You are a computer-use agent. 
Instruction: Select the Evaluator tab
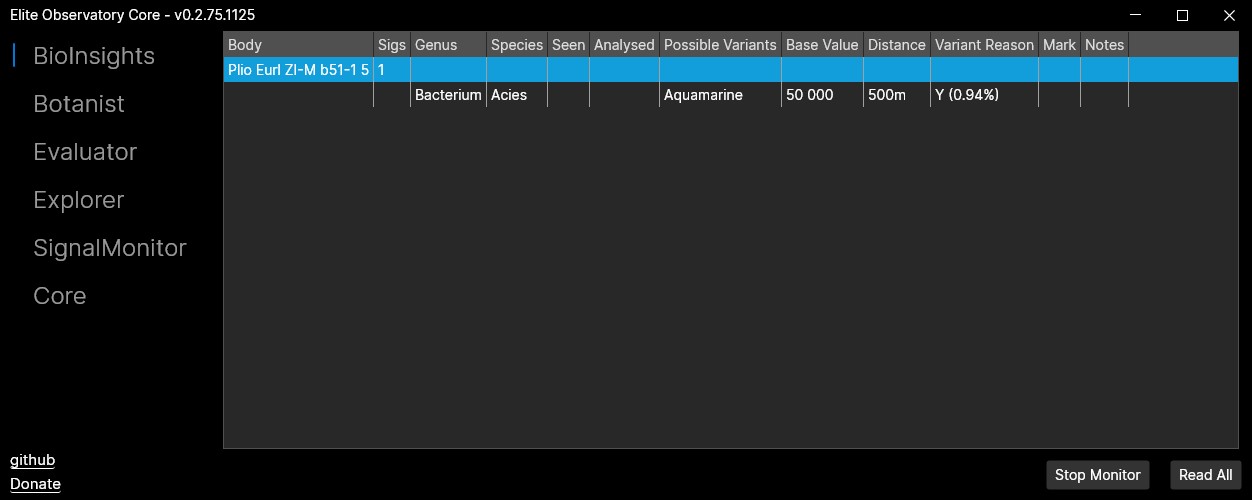tap(85, 152)
